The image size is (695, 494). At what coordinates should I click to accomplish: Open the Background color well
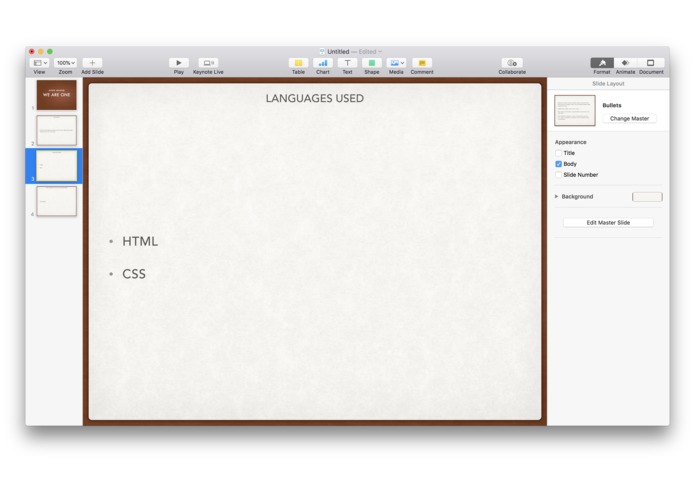point(647,197)
